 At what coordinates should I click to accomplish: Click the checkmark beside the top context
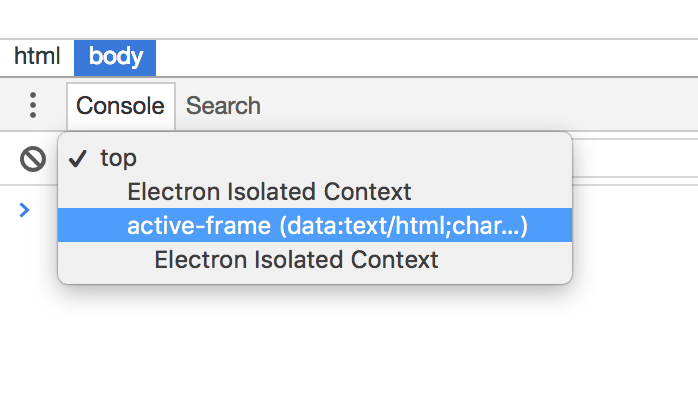(x=78, y=158)
